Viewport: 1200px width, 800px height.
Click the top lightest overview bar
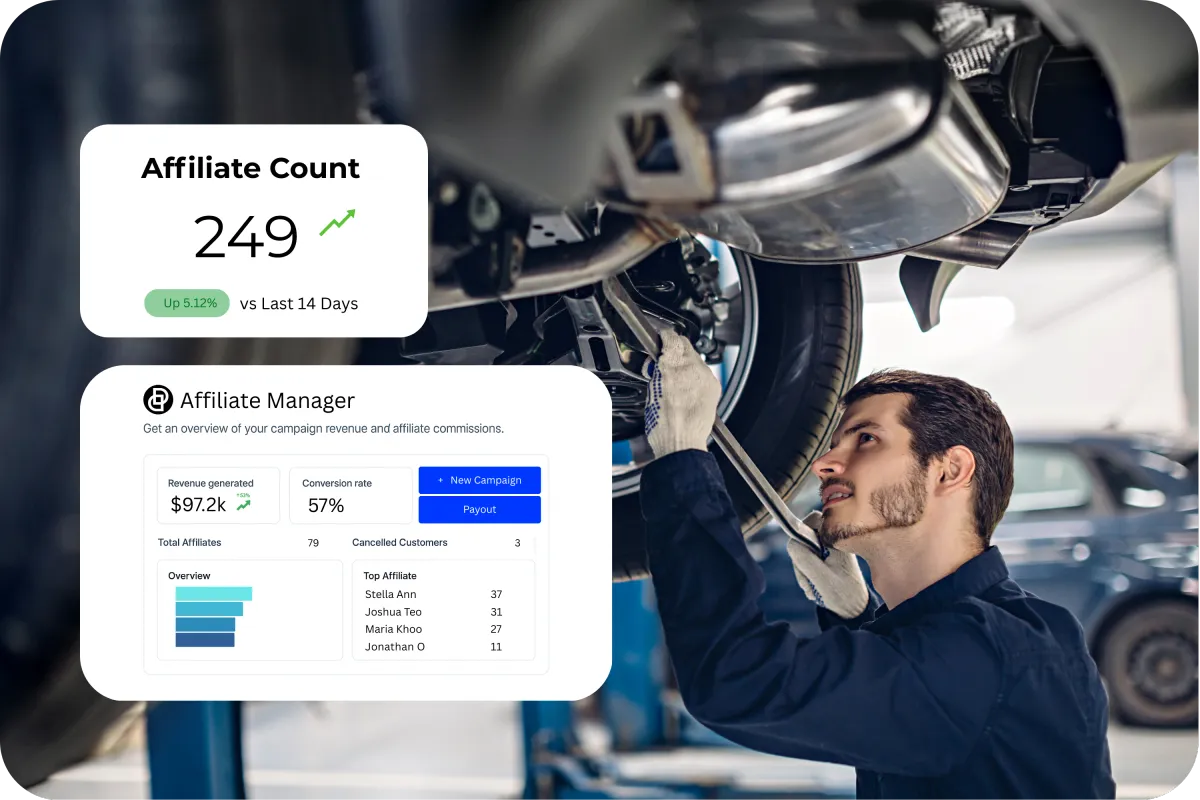[x=214, y=594]
